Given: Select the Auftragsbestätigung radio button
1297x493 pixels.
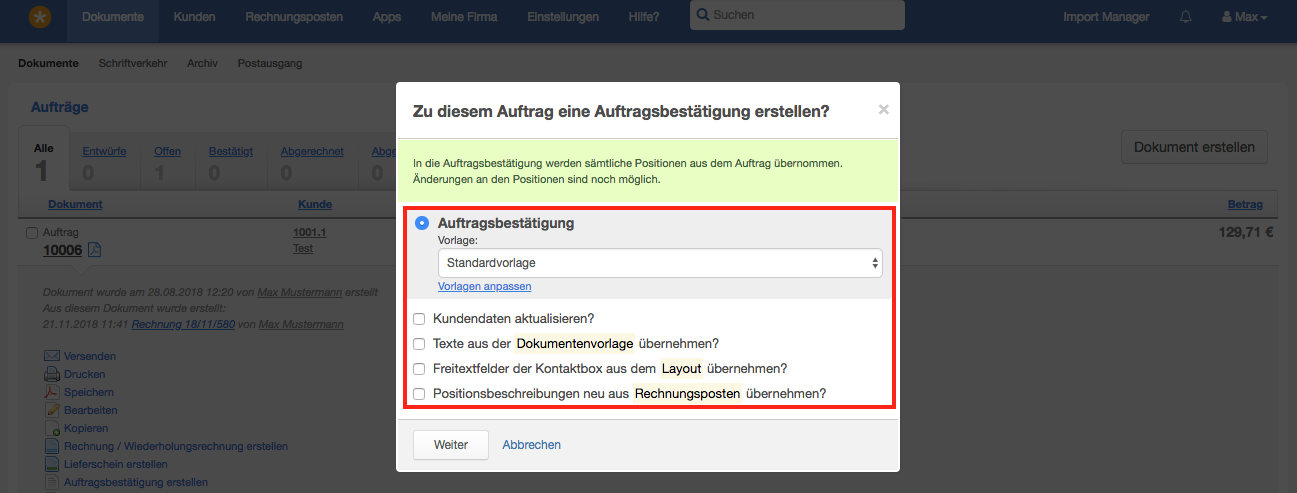Looking at the screenshot, I should point(422,223).
